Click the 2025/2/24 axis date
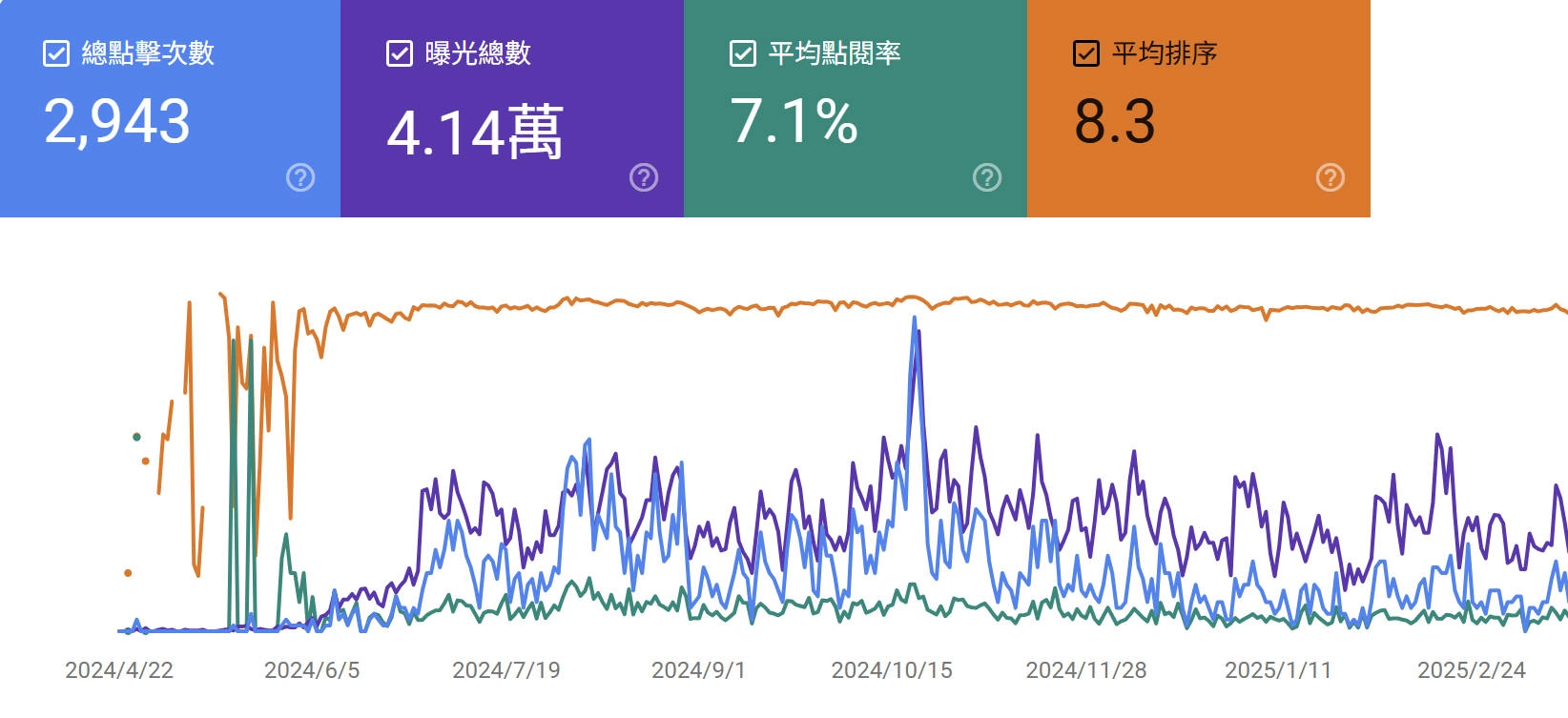 1472,670
